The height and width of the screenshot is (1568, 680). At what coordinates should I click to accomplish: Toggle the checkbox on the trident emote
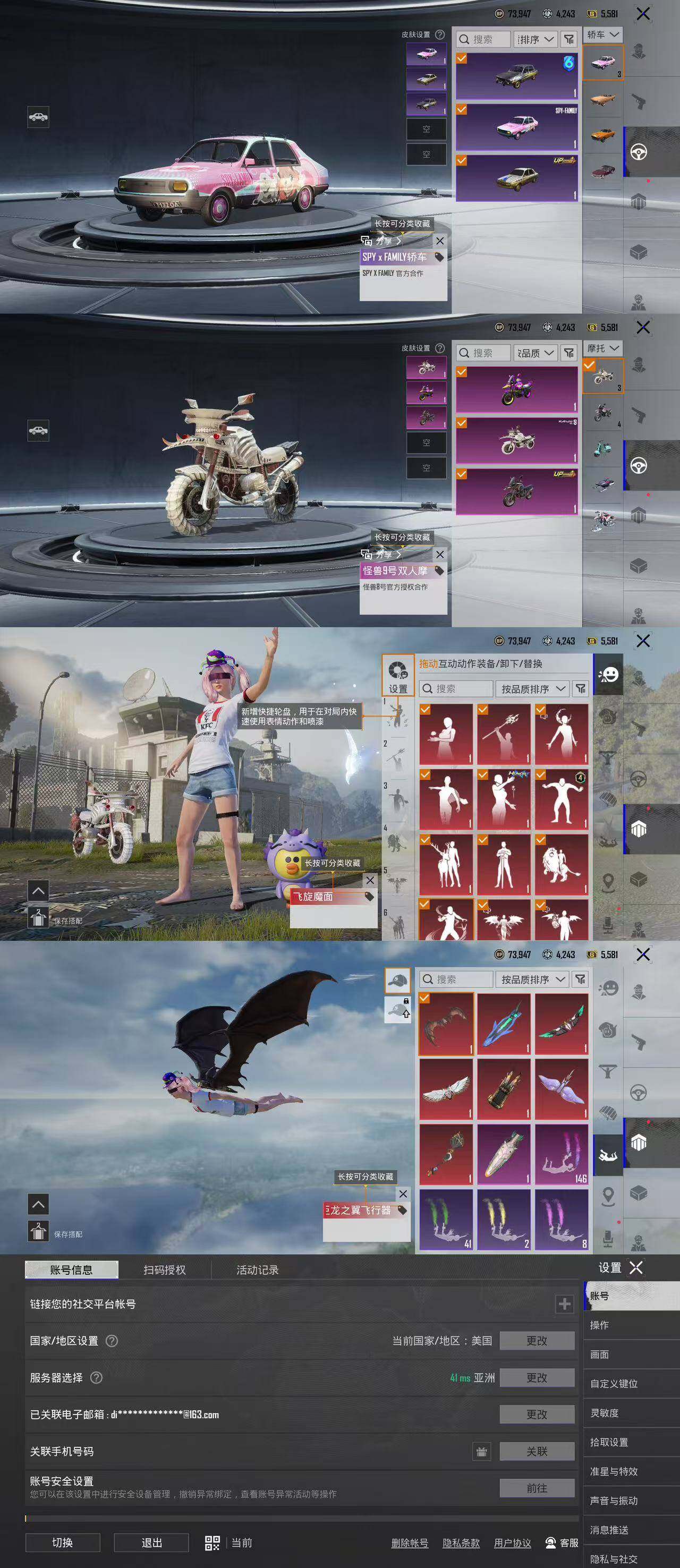click(483, 709)
